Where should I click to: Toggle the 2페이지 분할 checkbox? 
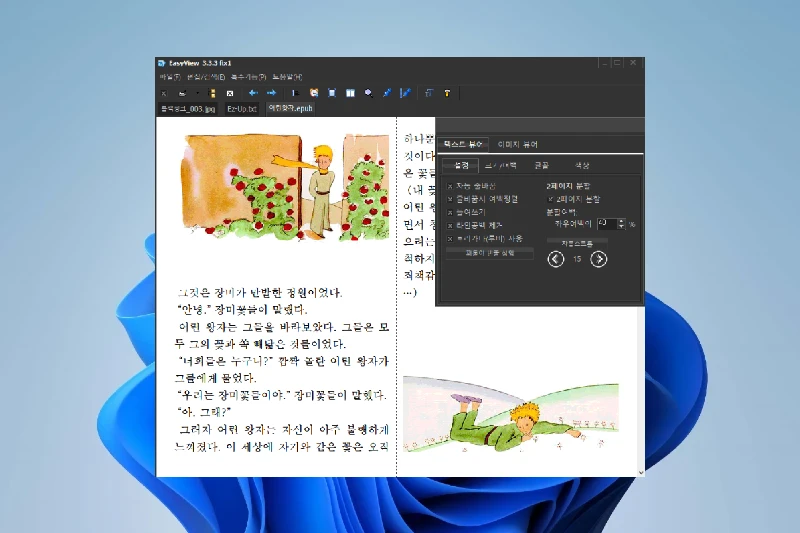click(551, 199)
